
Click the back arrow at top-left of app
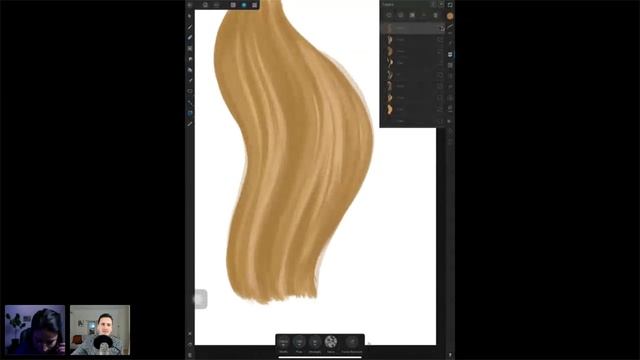click(190, 5)
